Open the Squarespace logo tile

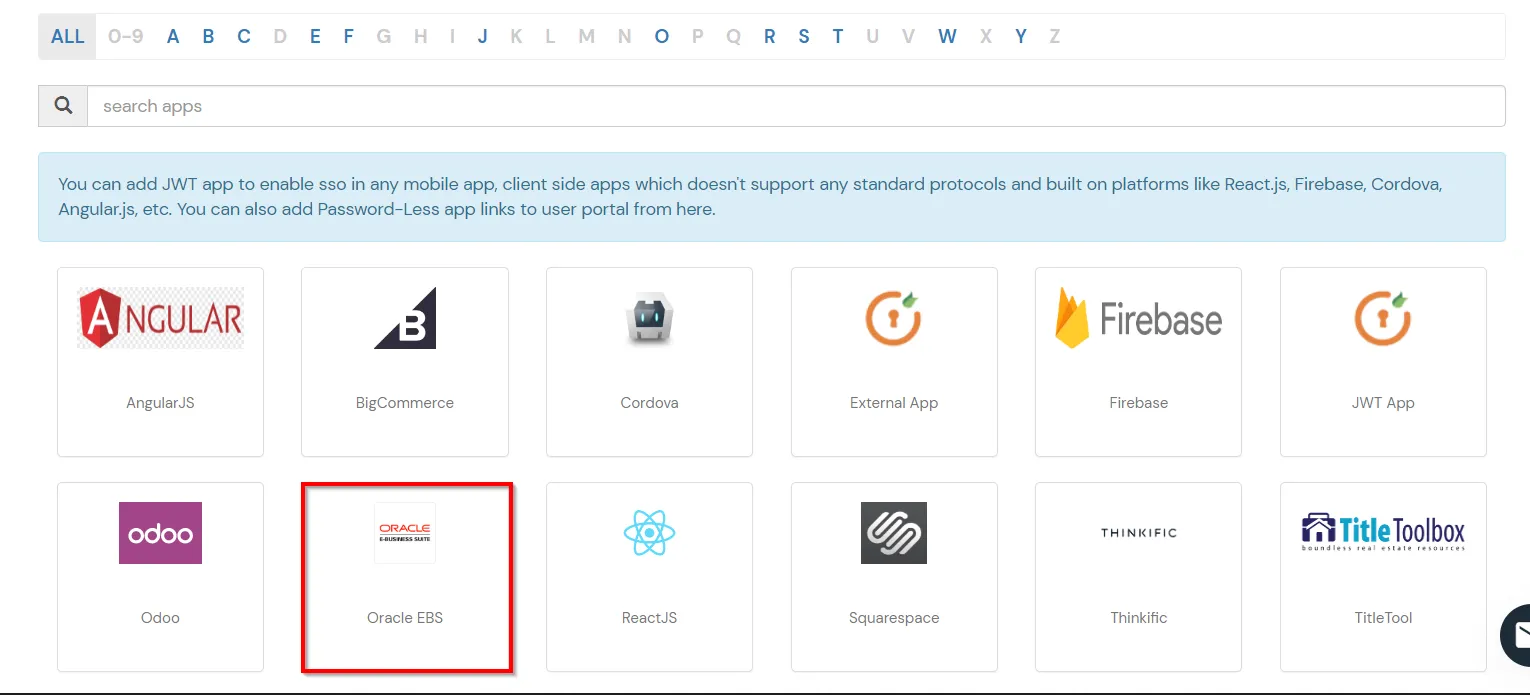point(893,533)
